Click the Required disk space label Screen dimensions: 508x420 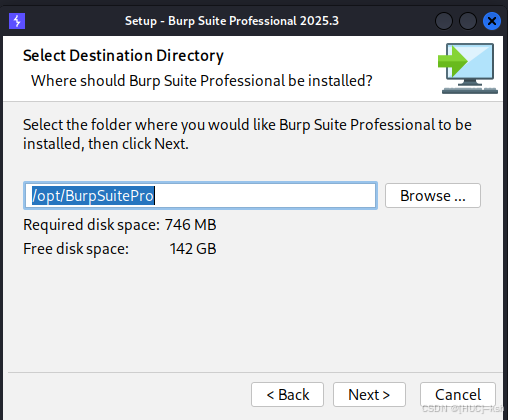tap(91, 225)
